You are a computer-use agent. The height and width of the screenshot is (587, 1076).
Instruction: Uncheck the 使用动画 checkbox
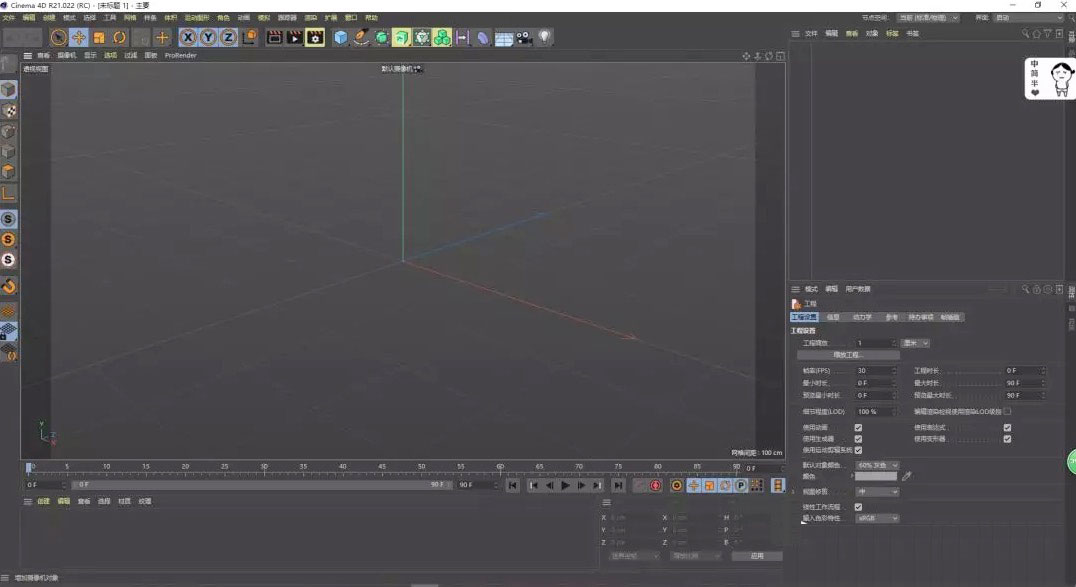pyautogui.click(x=858, y=428)
